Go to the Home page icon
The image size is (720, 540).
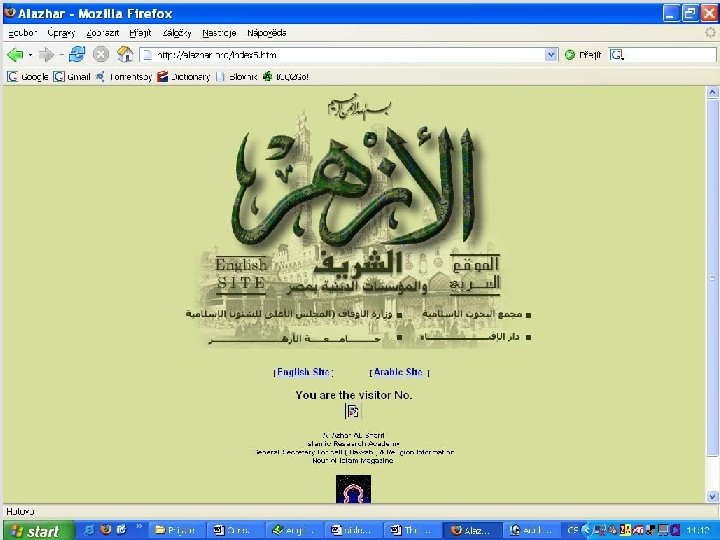(125, 54)
